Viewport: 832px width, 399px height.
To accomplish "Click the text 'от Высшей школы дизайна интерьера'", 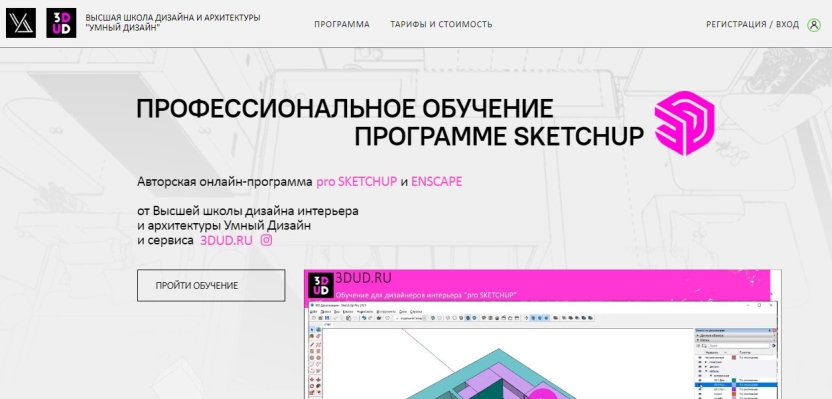I will pos(248,211).
